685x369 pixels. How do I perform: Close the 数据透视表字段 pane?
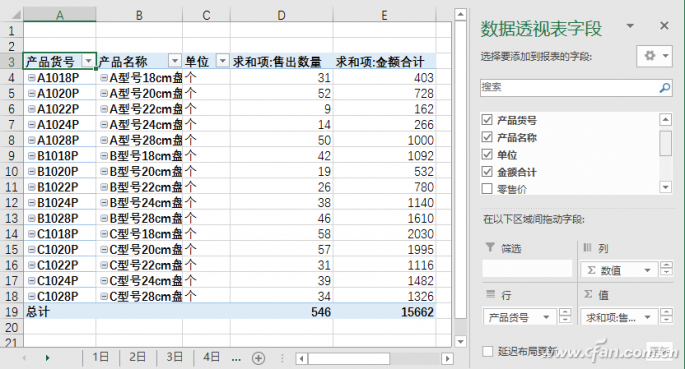[664, 26]
